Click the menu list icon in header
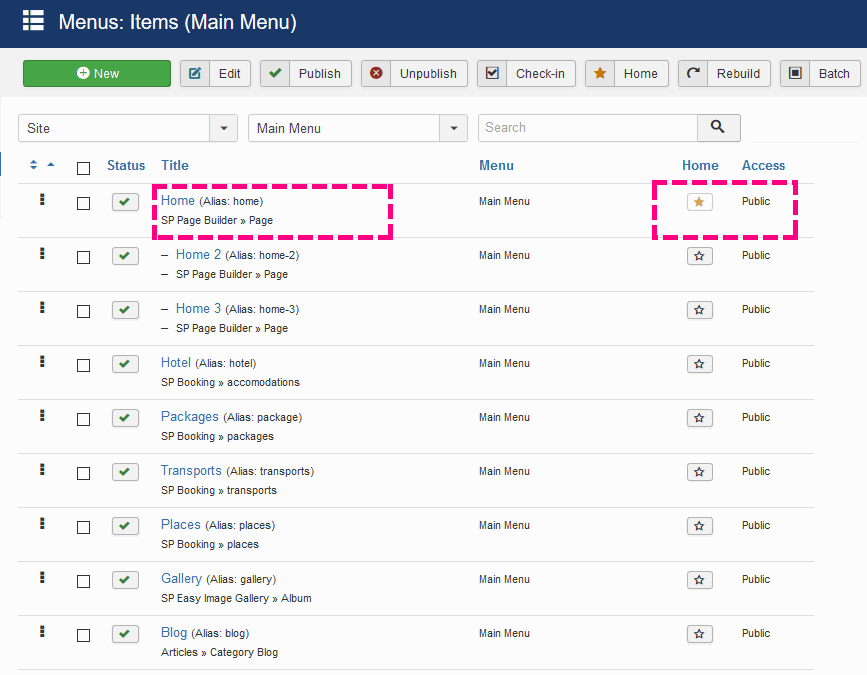The width and height of the screenshot is (867, 675). 33,21
